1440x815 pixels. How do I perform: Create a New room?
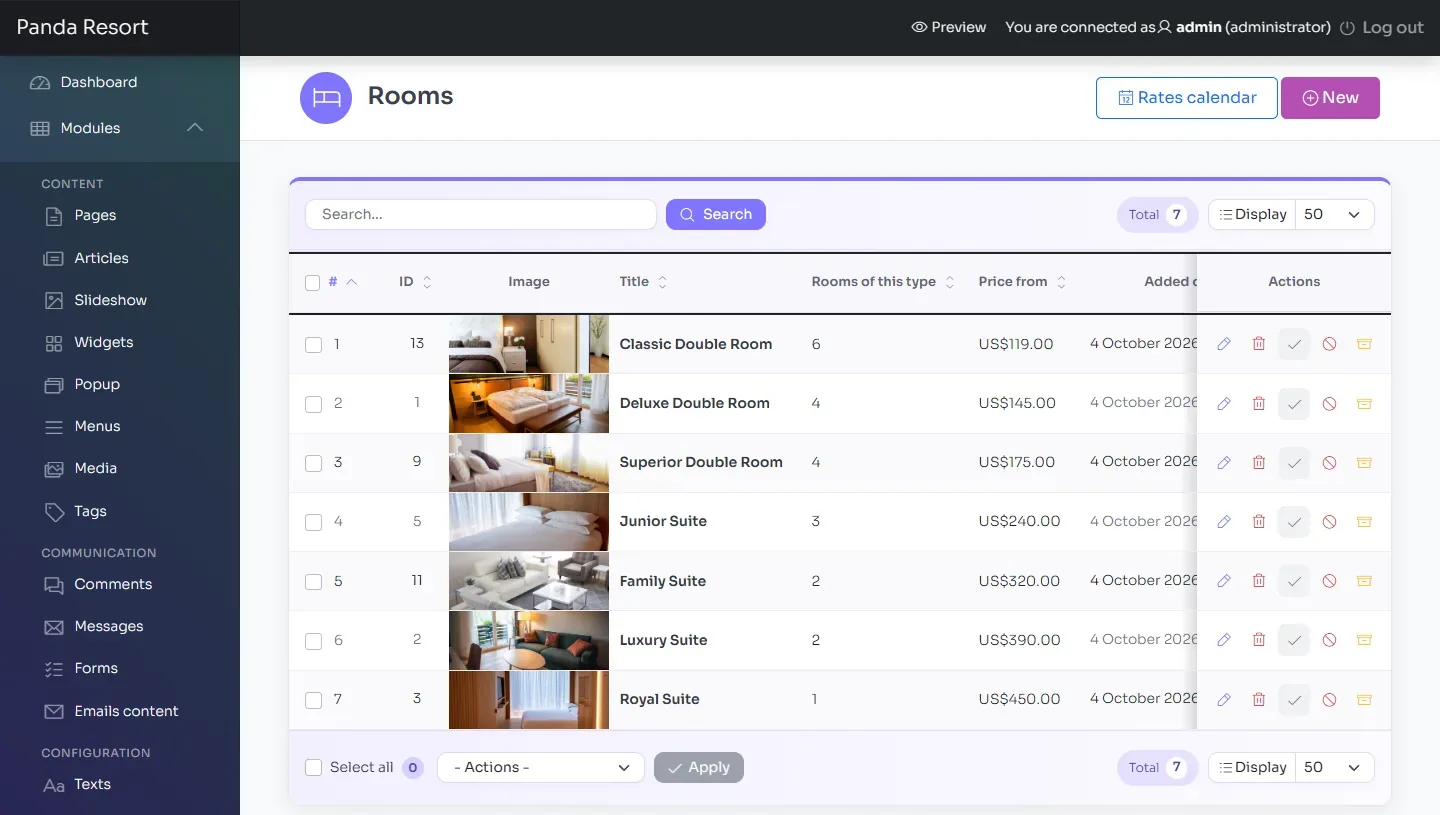click(1330, 98)
